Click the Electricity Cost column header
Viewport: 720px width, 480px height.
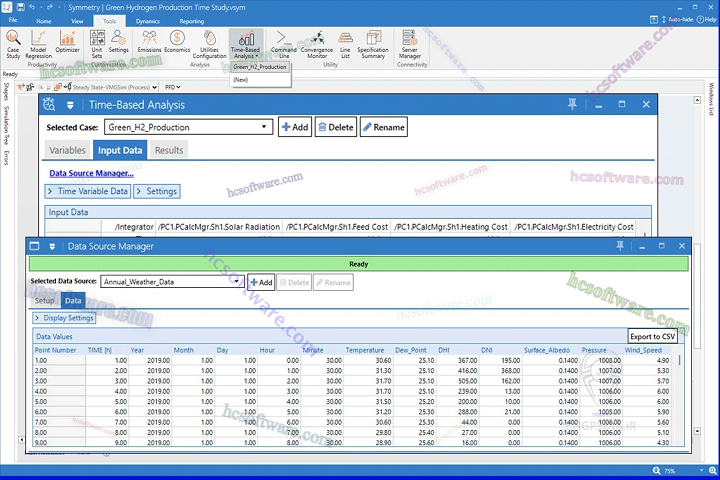click(x=574, y=227)
